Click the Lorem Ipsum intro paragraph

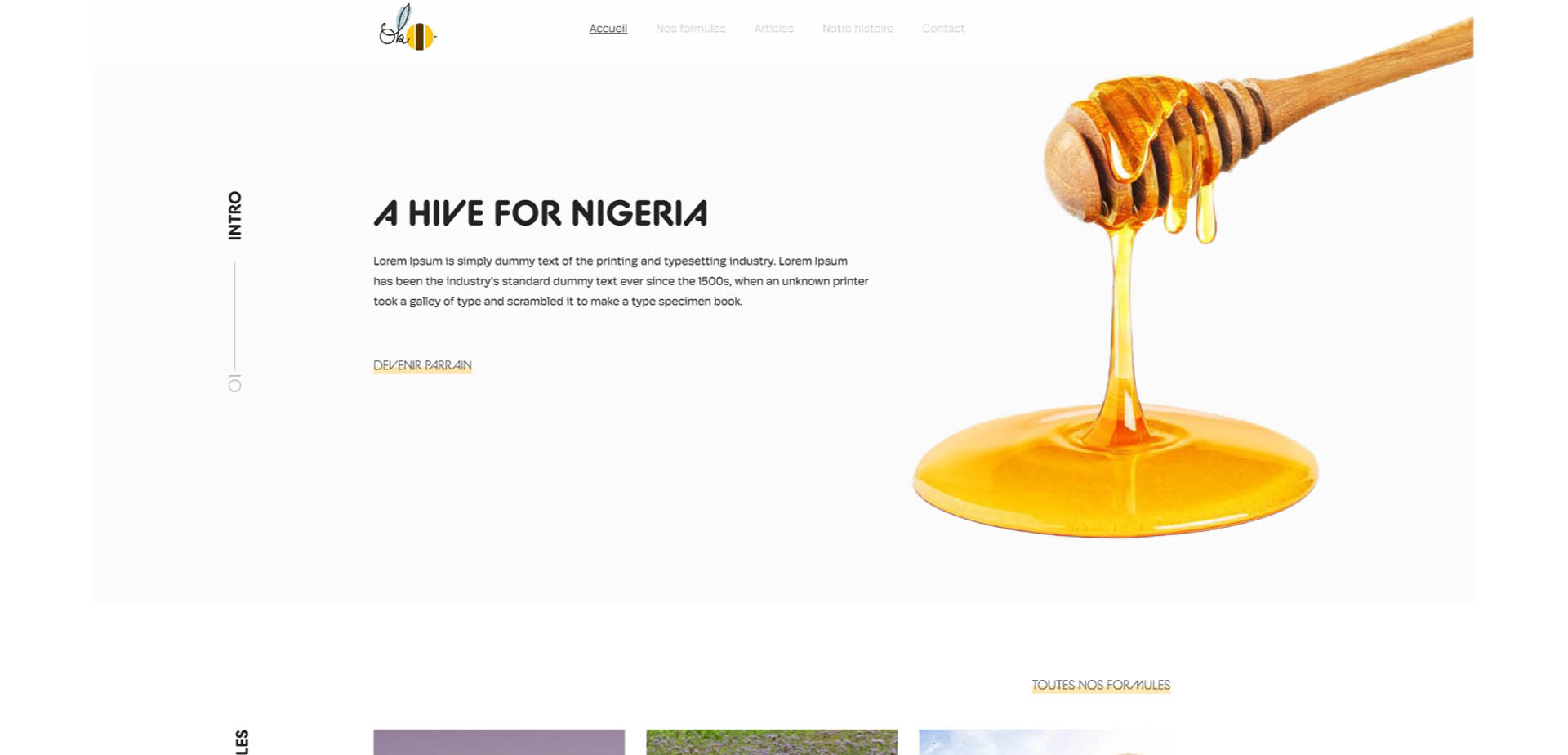(x=621, y=281)
